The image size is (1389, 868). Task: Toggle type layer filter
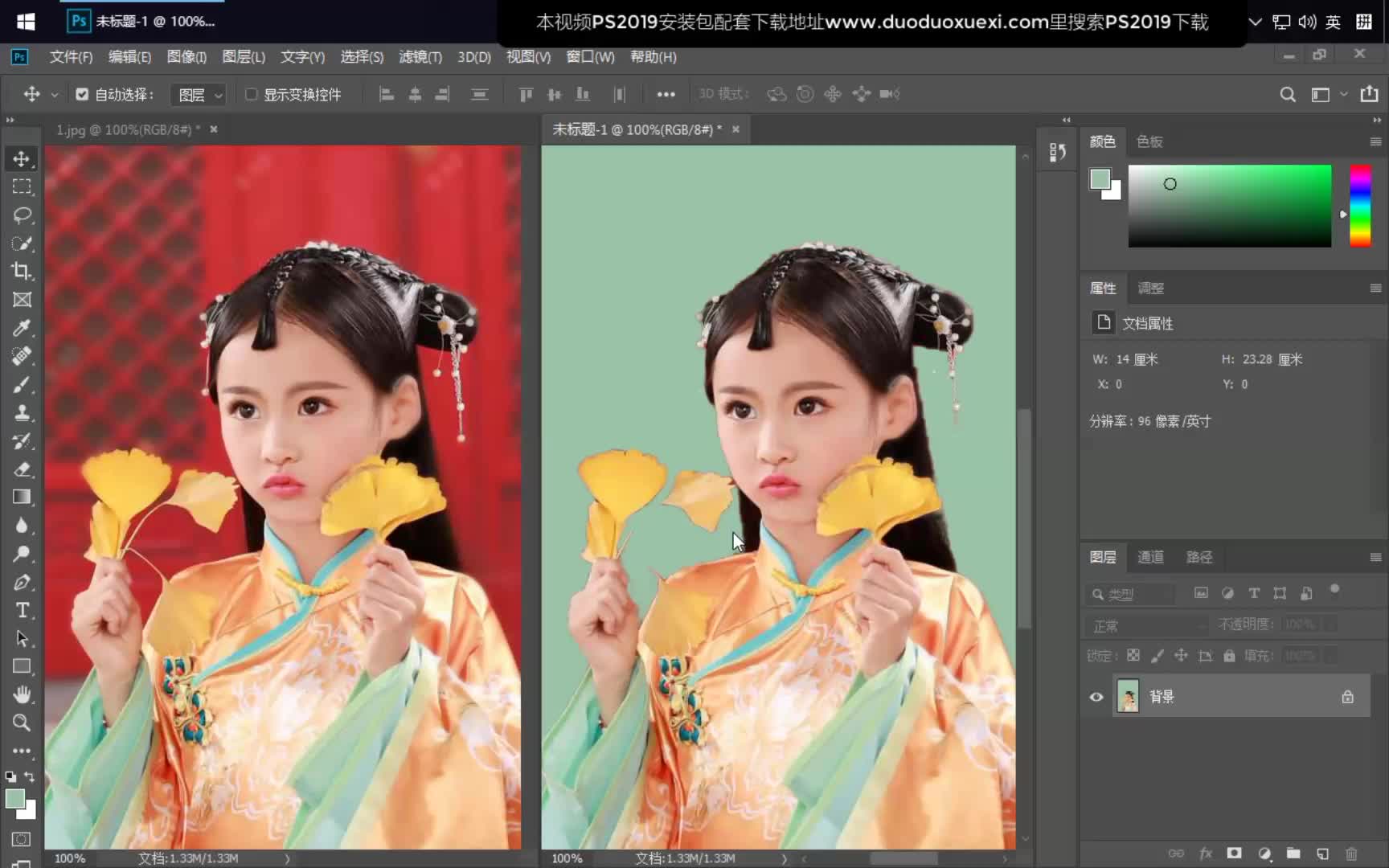[1254, 593]
